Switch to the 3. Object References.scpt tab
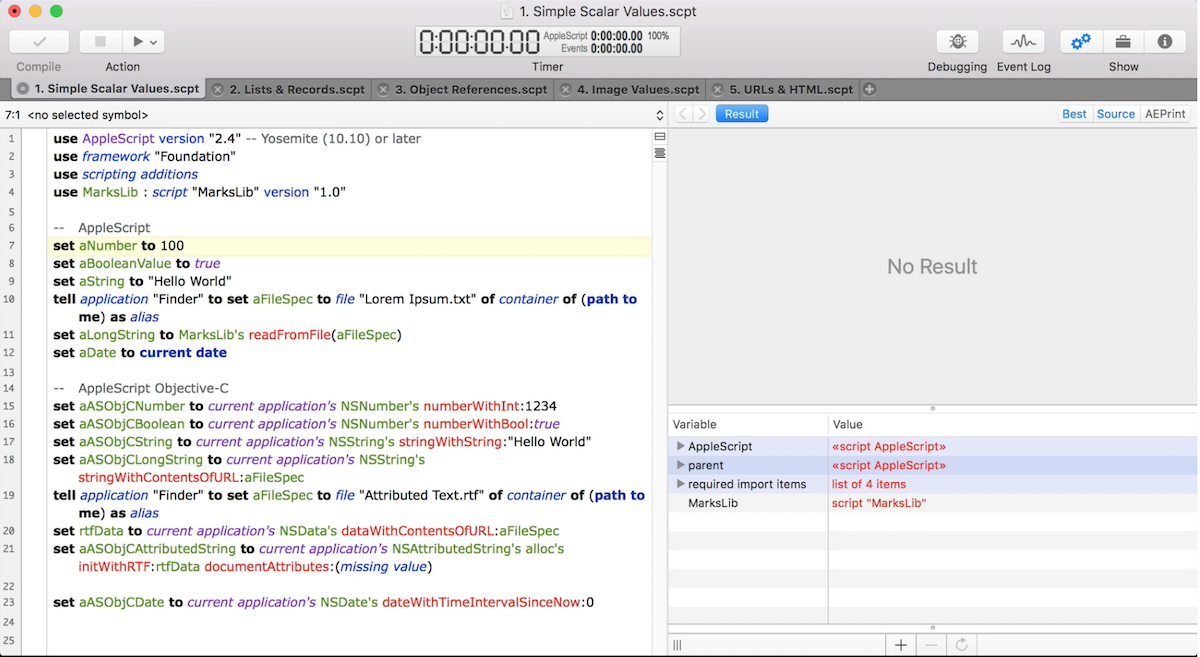 point(471,89)
